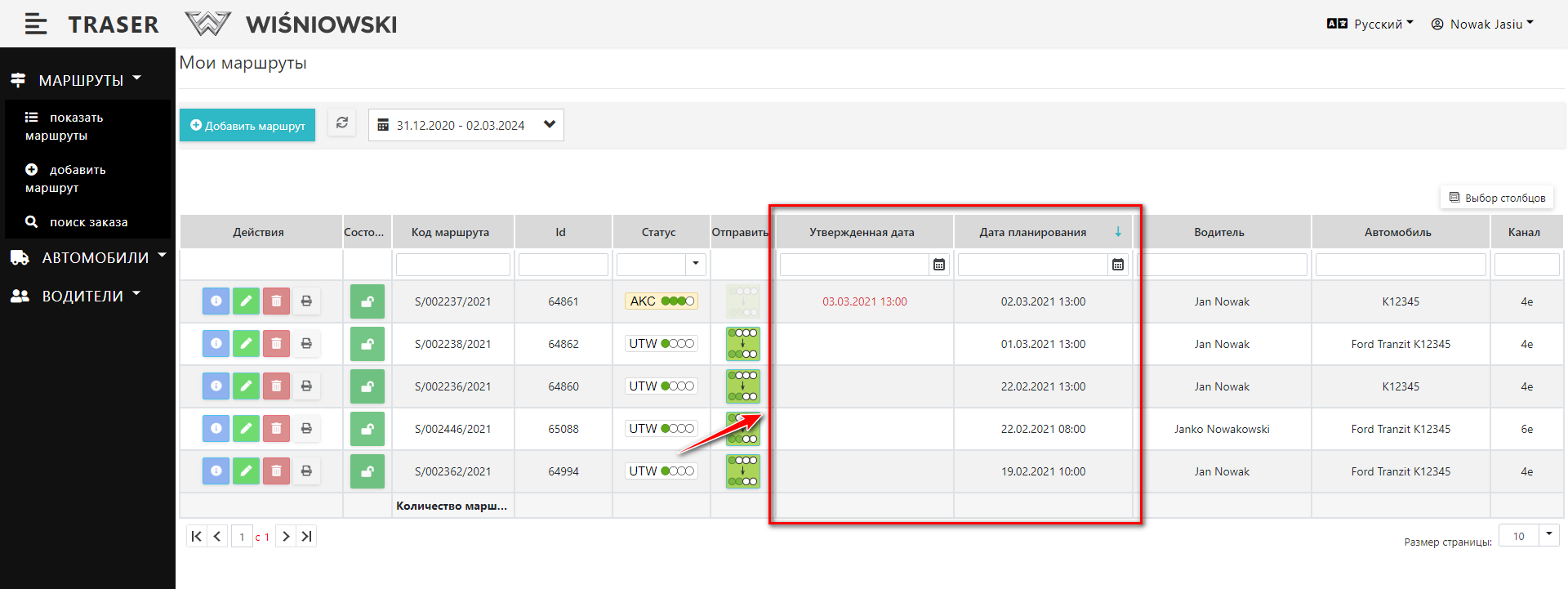Expand the Русский language selector

1370,25
